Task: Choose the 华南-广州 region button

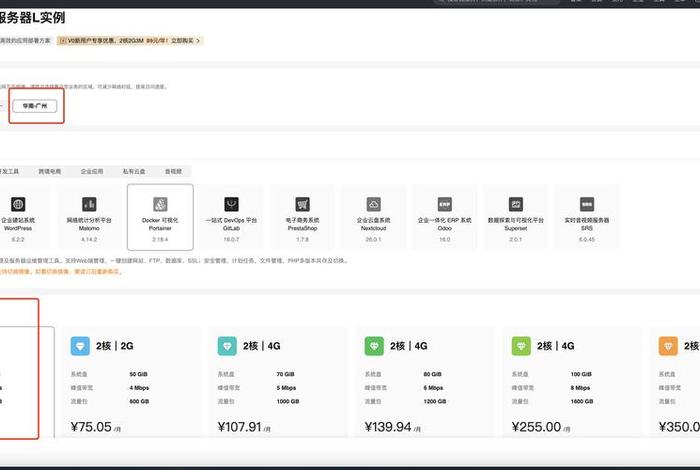Action: tap(35, 106)
